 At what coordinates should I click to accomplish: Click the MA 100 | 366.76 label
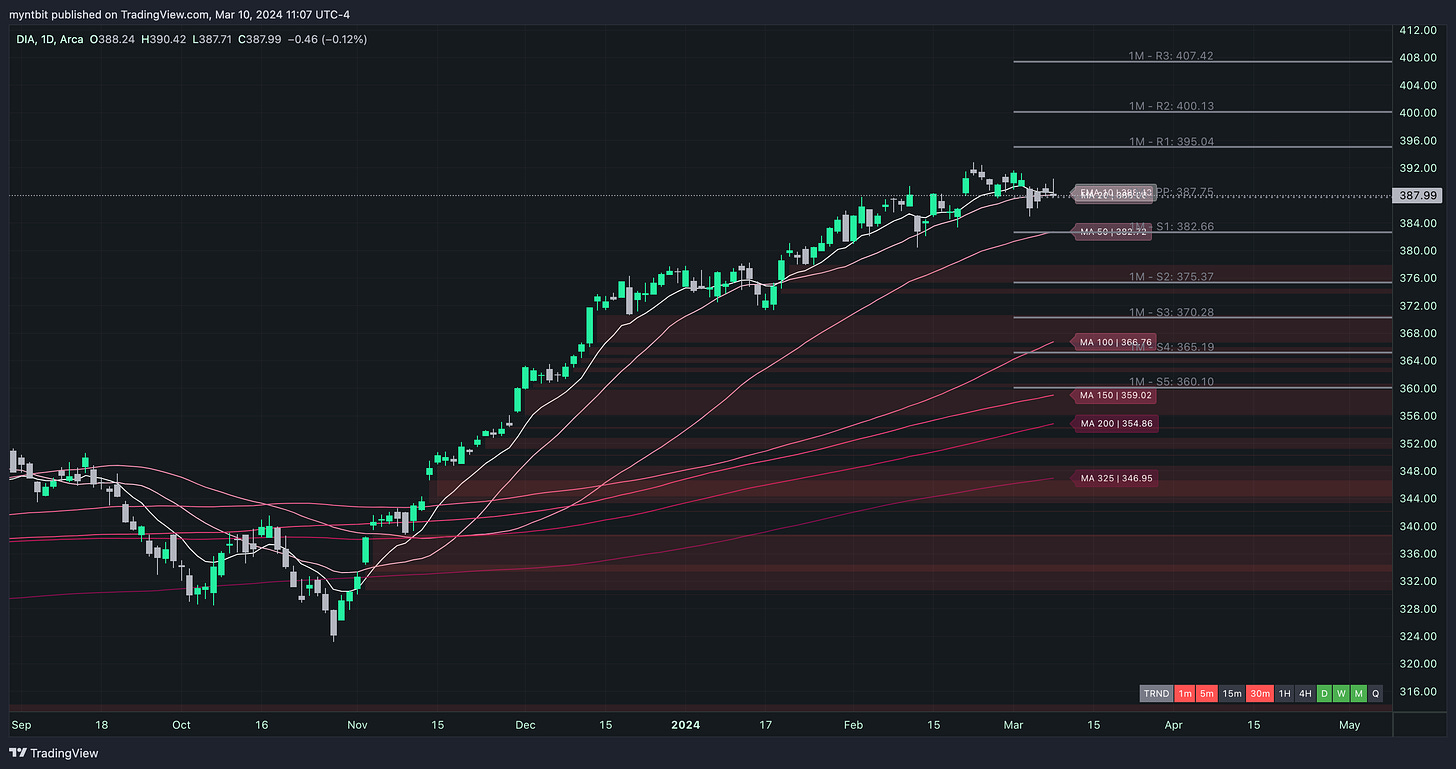coord(1115,343)
